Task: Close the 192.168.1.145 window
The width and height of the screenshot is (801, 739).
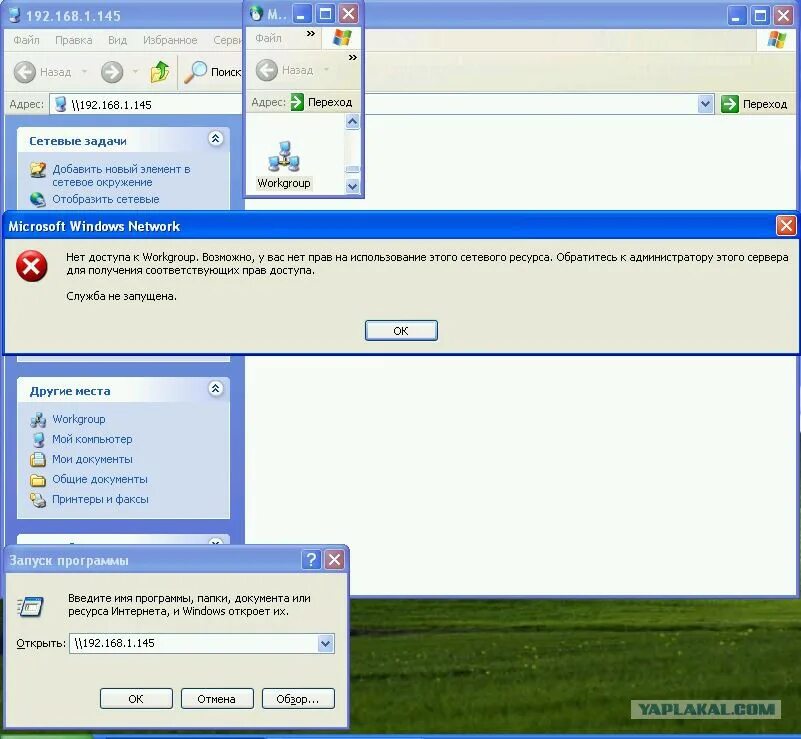Action: [783, 16]
